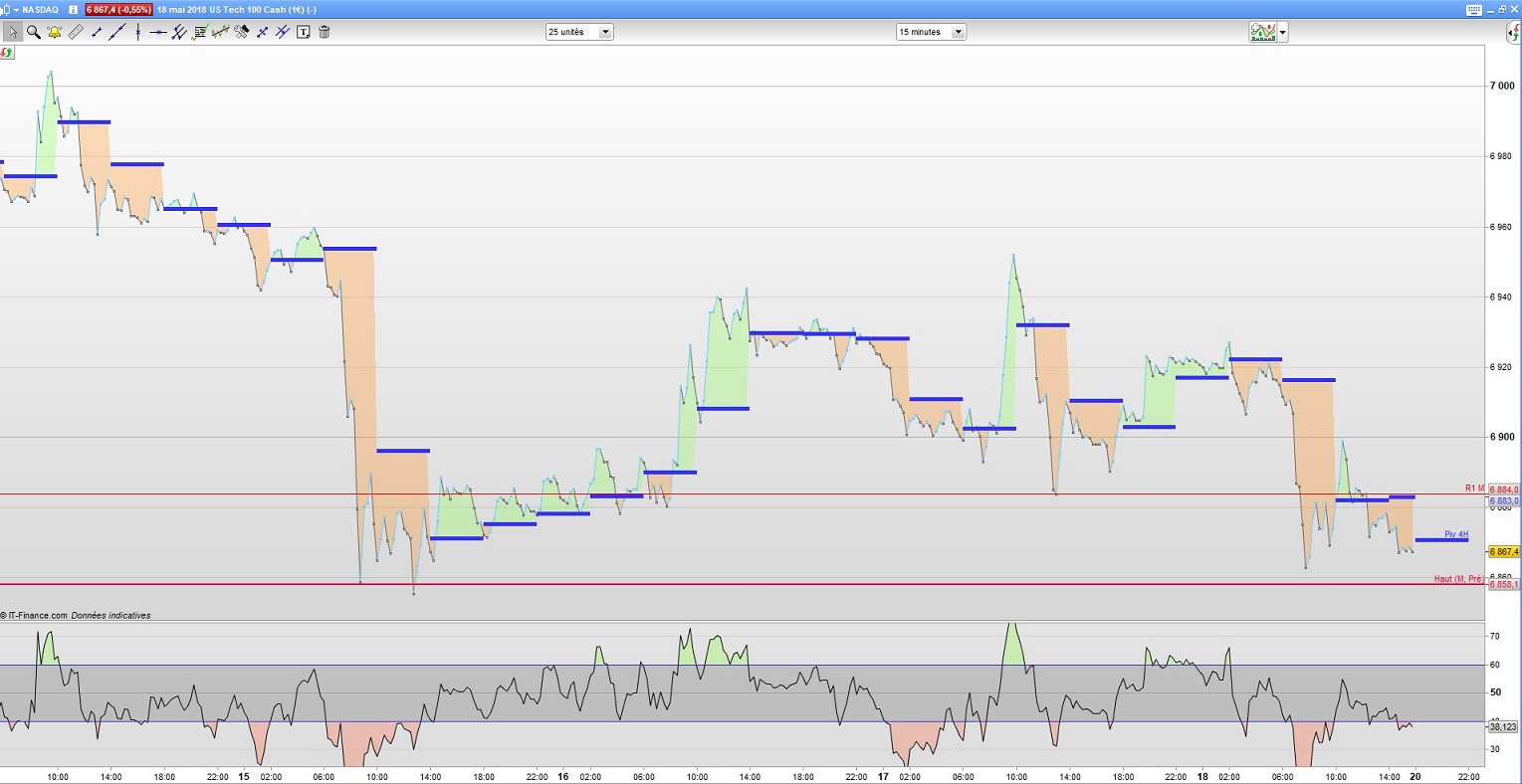Click the 6 858,1 price tag on axis

tap(1504, 584)
